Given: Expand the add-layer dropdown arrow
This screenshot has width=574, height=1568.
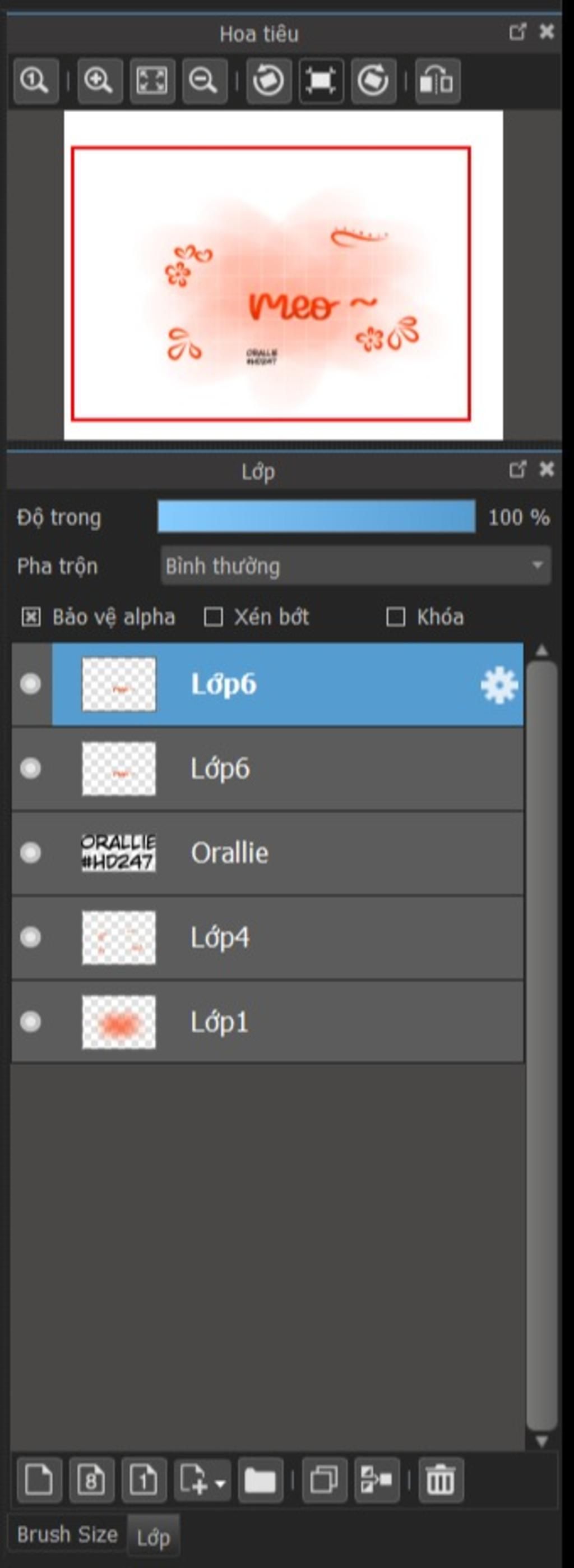Looking at the screenshot, I should (221, 1482).
